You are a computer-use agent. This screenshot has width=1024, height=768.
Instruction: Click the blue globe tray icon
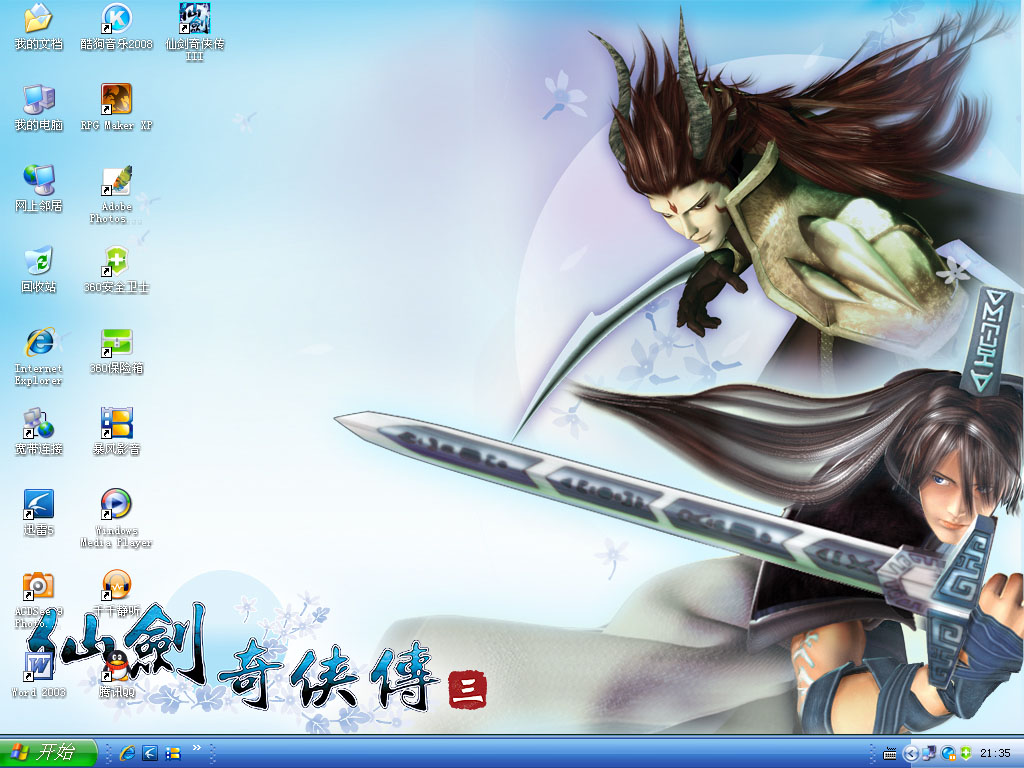[x=948, y=754]
